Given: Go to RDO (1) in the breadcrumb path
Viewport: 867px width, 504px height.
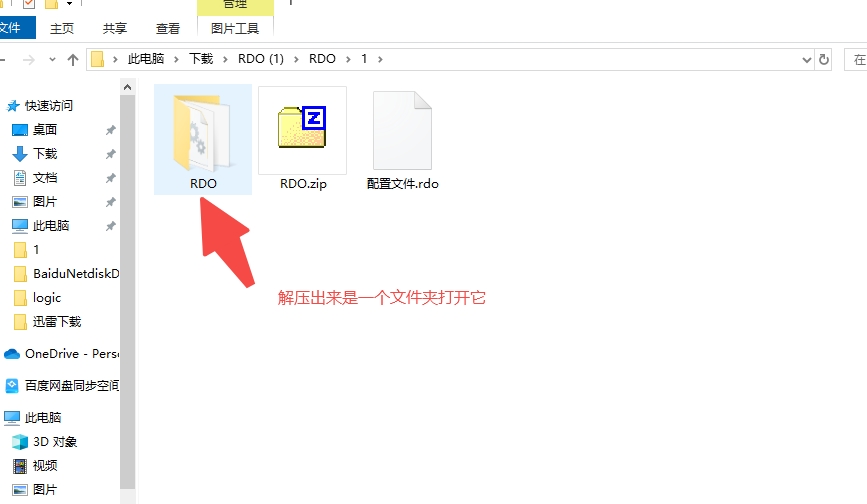Looking at the screenshot, I should [x=260, y=59].
